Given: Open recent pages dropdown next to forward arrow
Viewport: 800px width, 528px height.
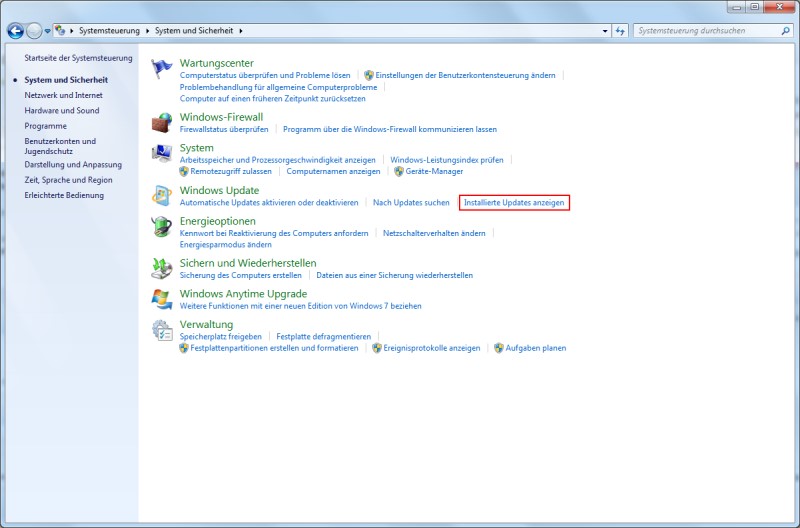Looking at the screenshot, I should tap(47, 31).
